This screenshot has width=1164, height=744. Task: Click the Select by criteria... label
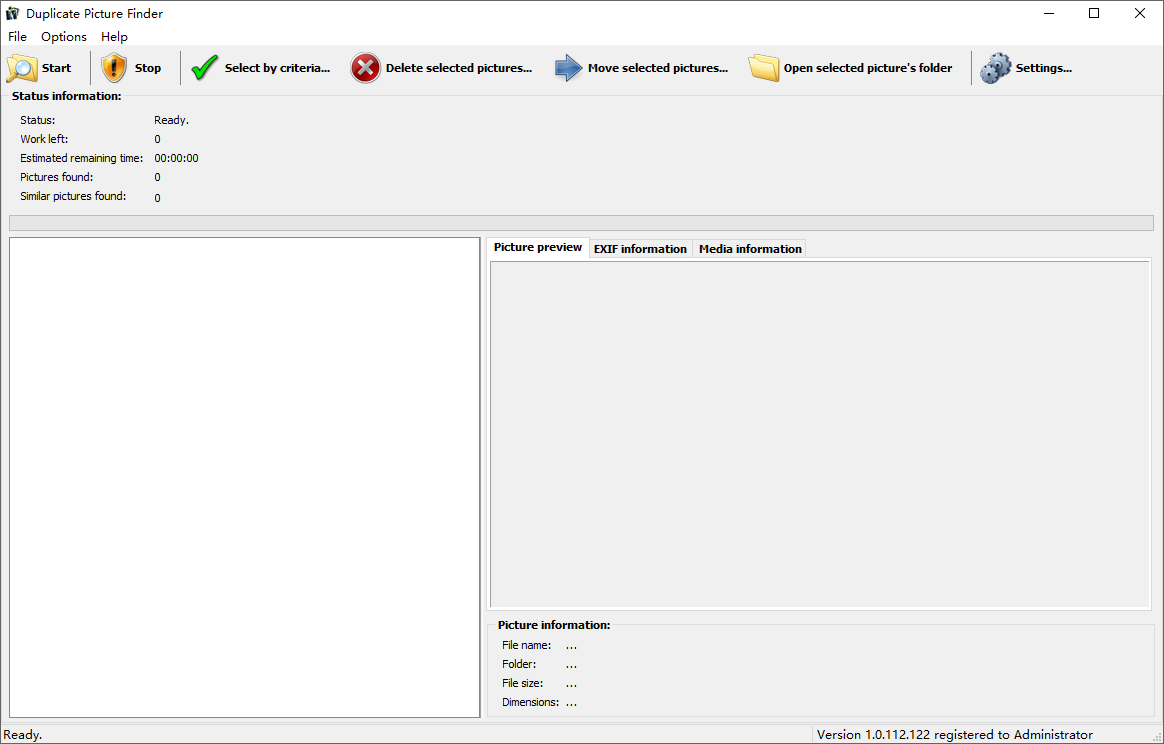[278, 68]
